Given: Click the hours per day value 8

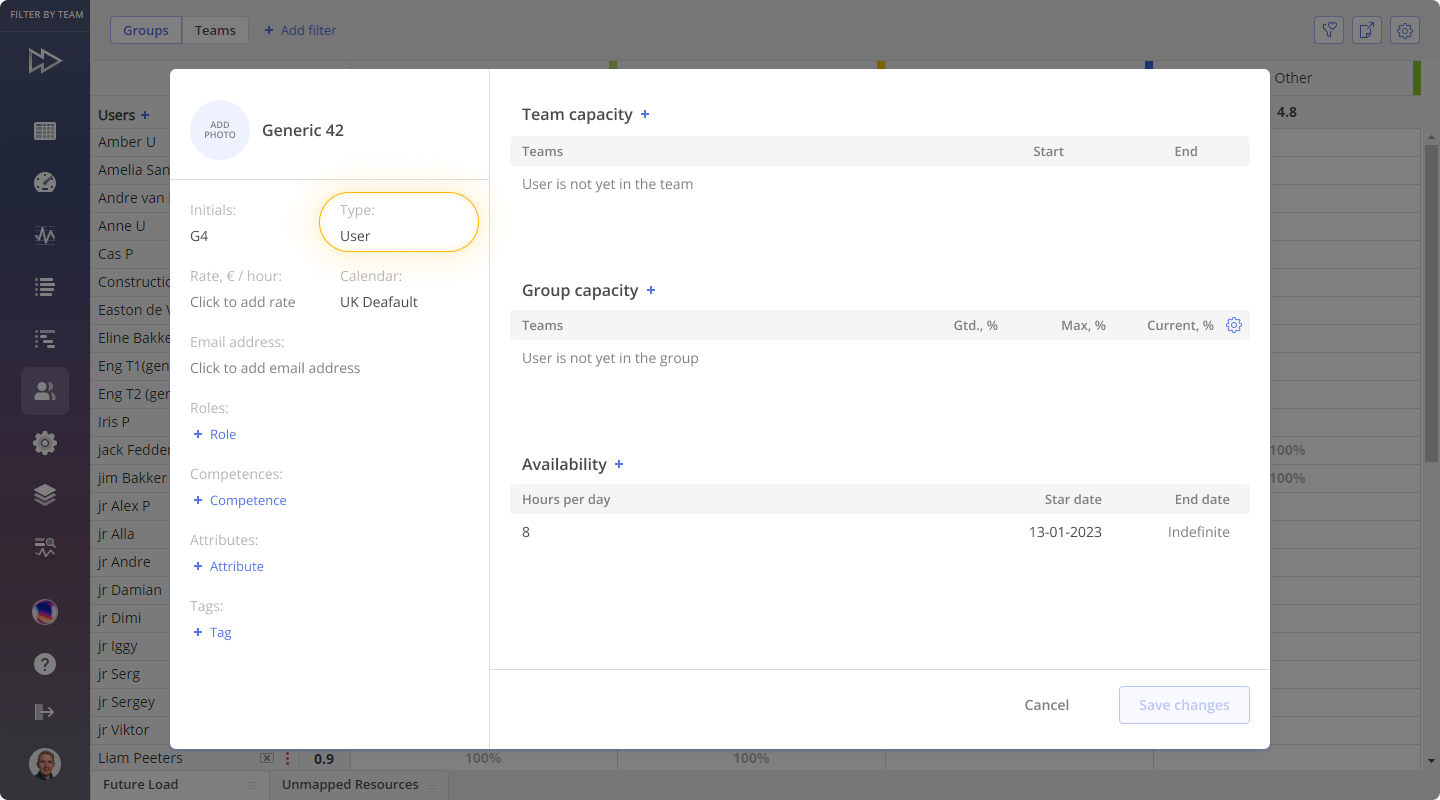Looking at the screenshot, I should [526, 532].
